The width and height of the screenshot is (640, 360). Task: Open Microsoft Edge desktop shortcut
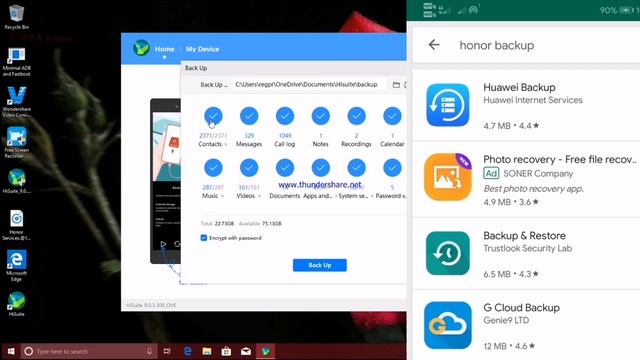point(16,266)
